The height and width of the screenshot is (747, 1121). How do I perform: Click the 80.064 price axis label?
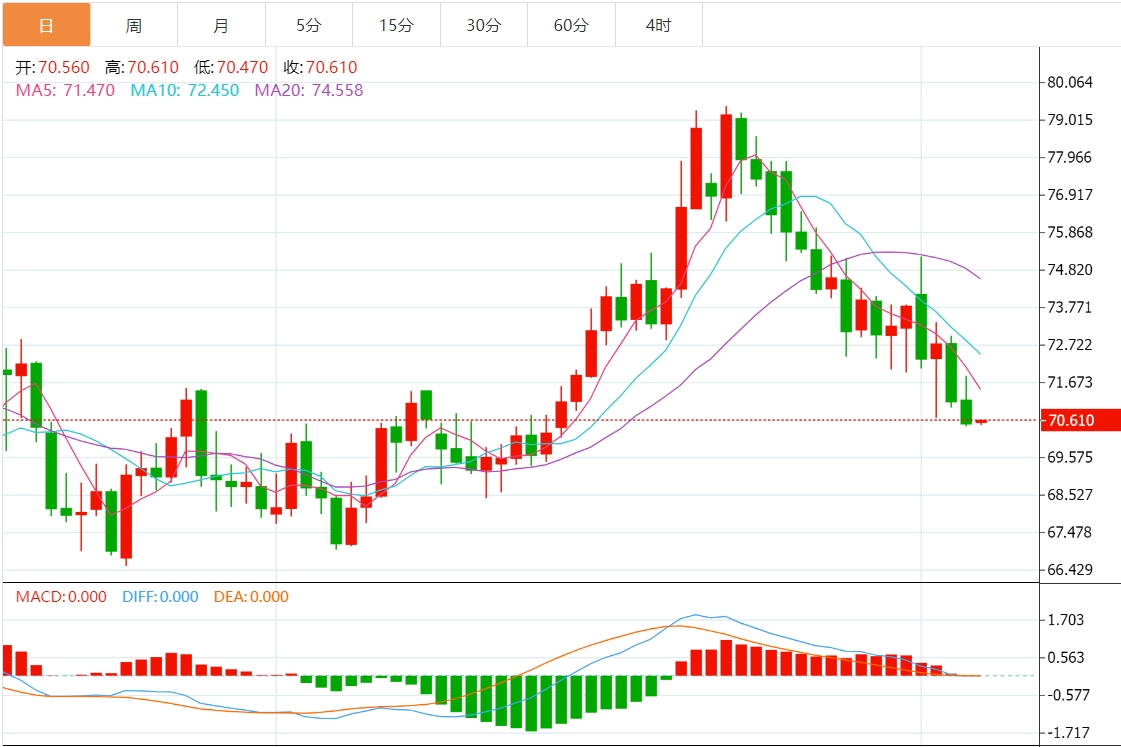coord(1070,82)
